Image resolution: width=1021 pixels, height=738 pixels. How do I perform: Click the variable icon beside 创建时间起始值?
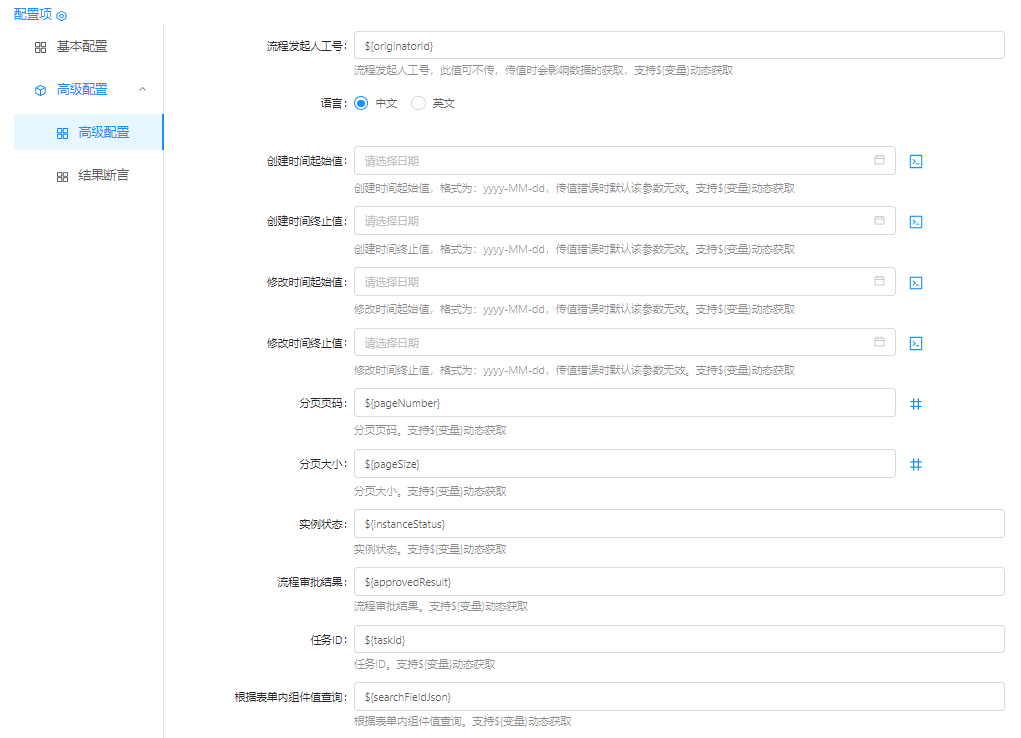pos(915,161)
